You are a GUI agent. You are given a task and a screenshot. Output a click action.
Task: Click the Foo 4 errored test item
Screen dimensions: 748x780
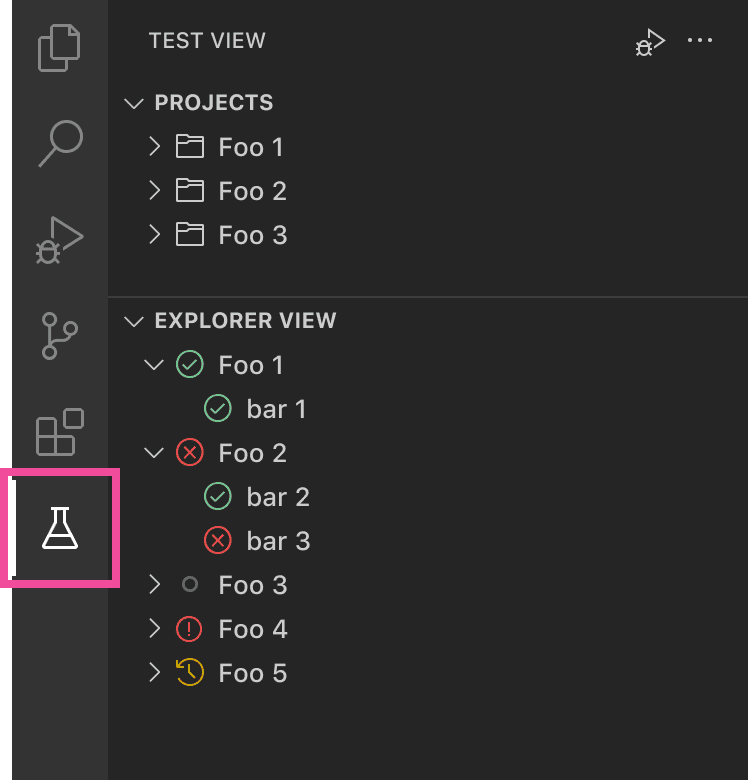click(252, 629)
